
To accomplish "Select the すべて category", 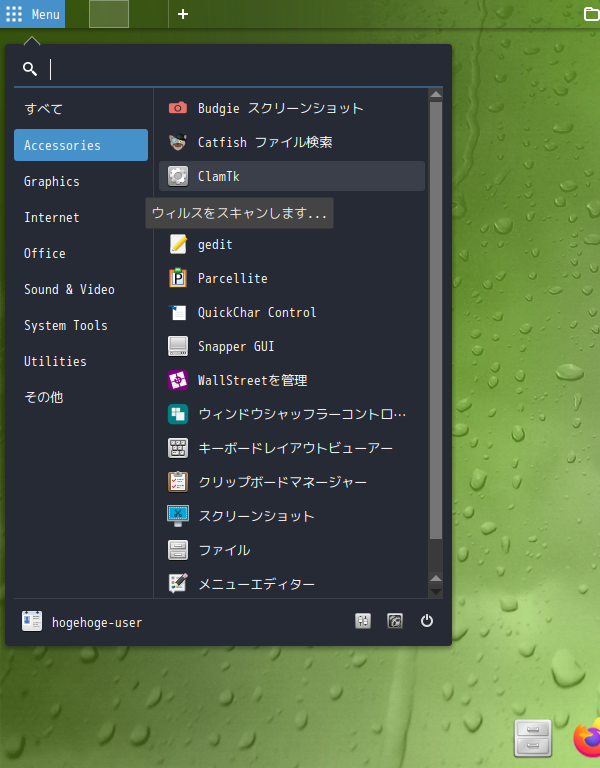I will (x=81, y=109).
